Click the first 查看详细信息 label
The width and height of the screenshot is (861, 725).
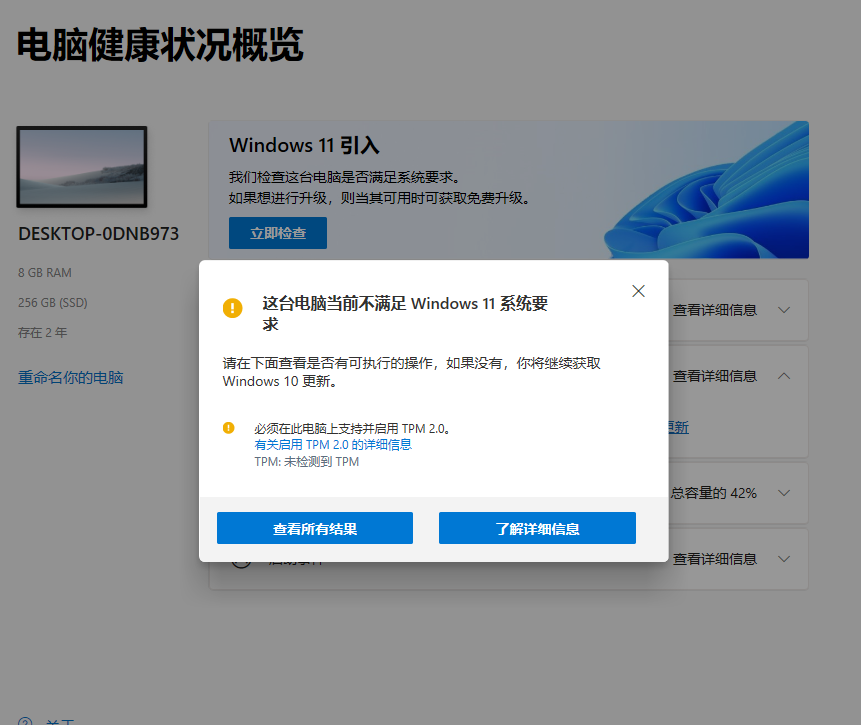tap(715, 310)
